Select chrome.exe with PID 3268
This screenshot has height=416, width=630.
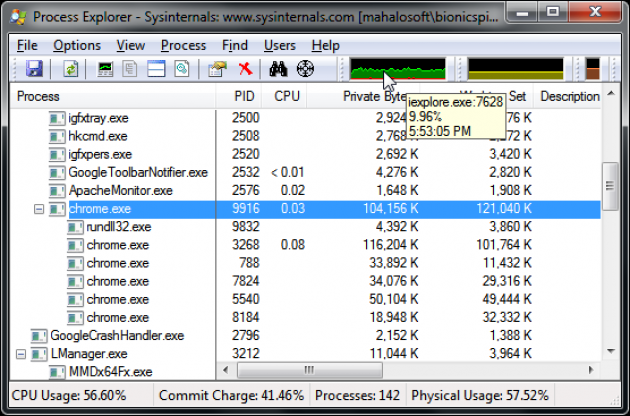[x=305, y=245]
